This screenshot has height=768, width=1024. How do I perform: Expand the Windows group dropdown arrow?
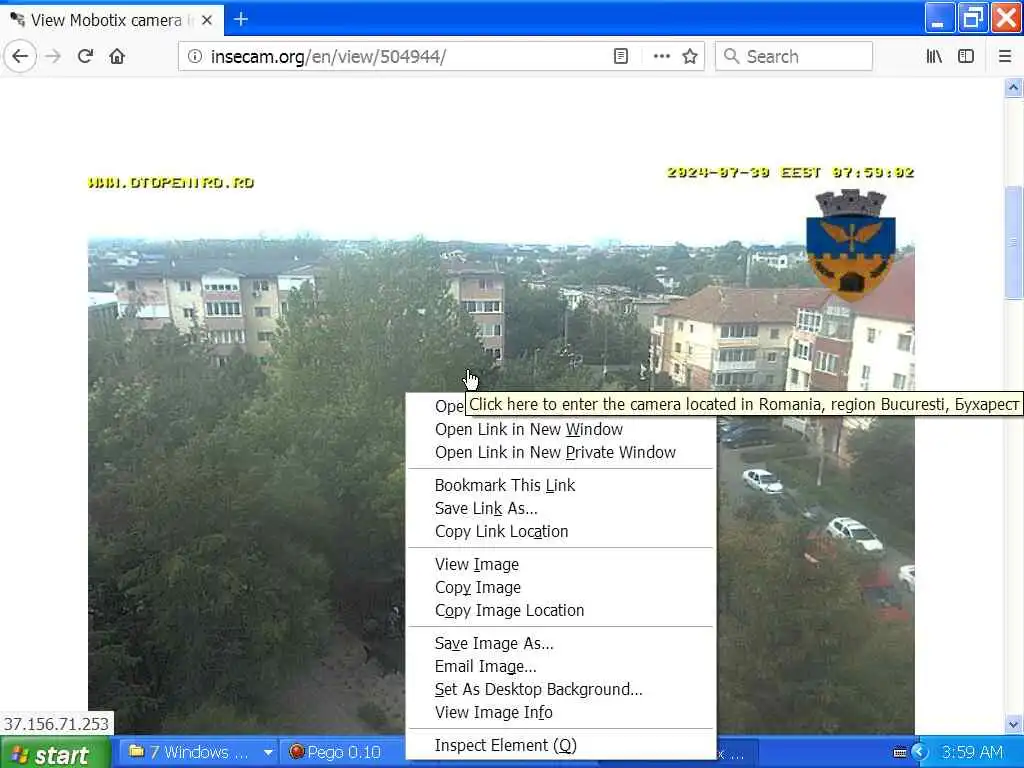pyautogui.click(x=268, y=753)
